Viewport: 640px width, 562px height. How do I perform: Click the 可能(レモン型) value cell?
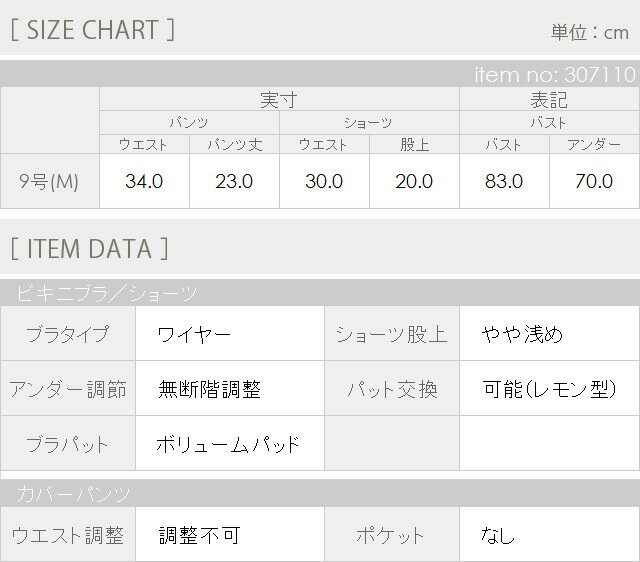click(549, 389)
